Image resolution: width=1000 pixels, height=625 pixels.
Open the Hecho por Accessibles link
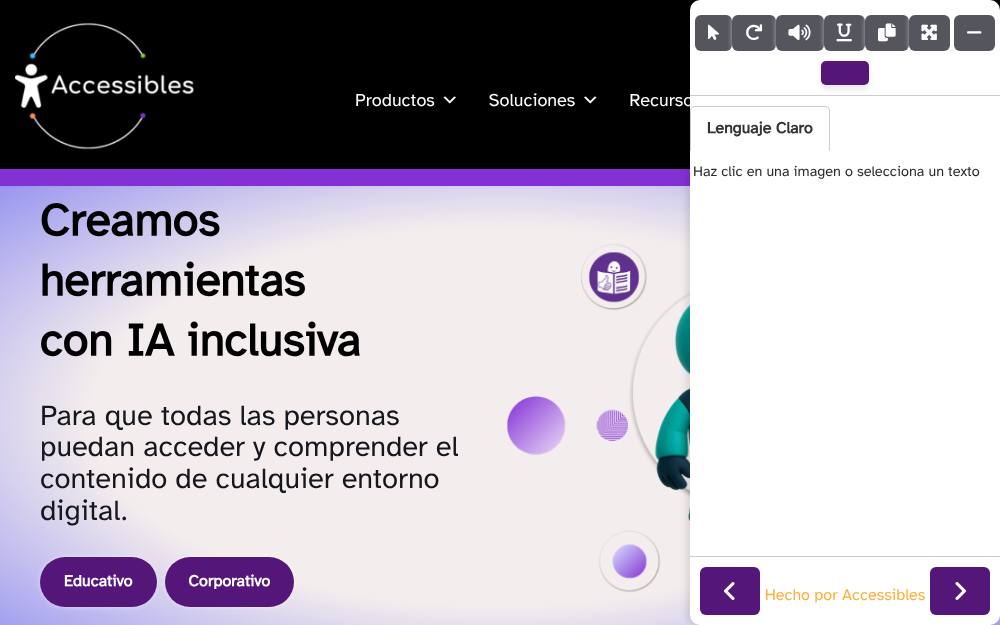pos(844,594)
